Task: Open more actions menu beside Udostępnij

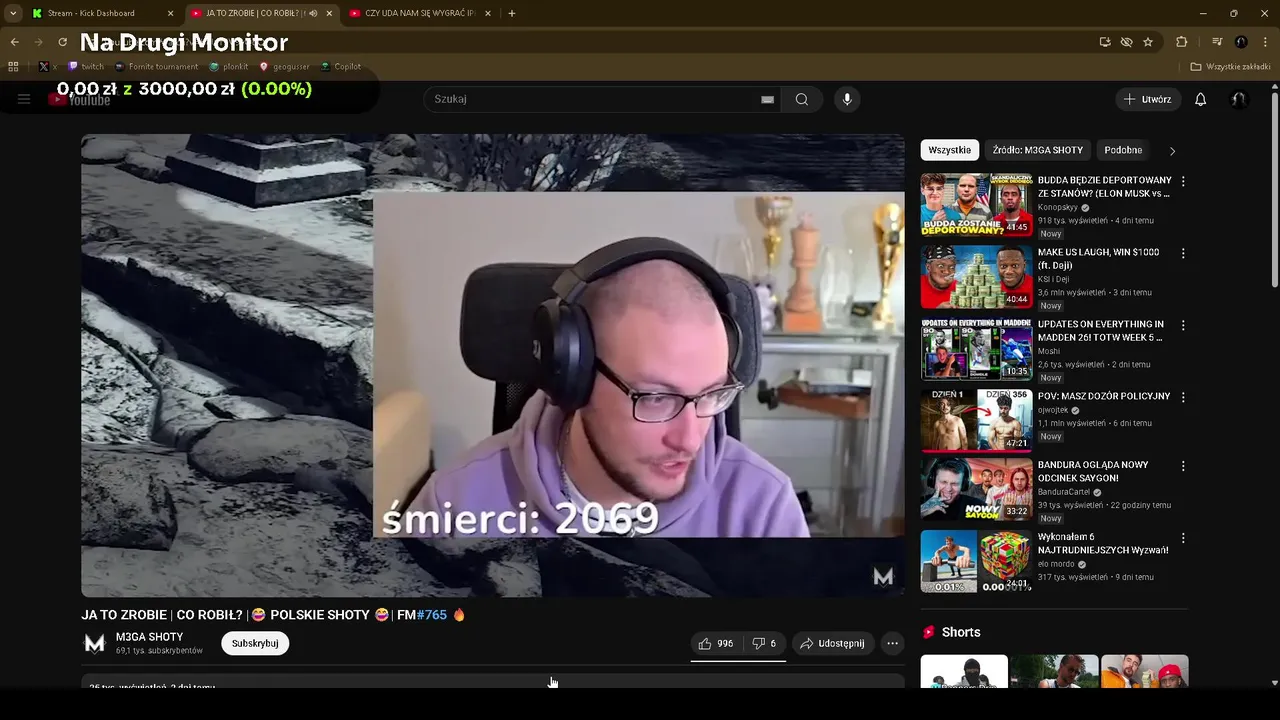Action: pyautogui.click(x=893, y=643)
